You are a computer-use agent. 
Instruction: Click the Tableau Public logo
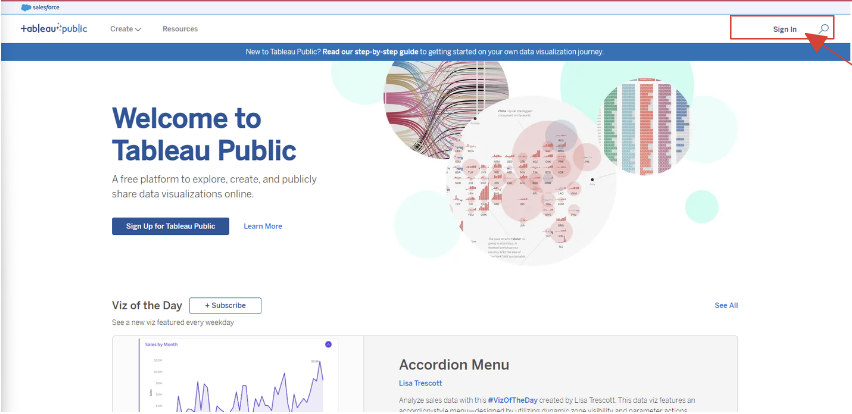[54, 29]
